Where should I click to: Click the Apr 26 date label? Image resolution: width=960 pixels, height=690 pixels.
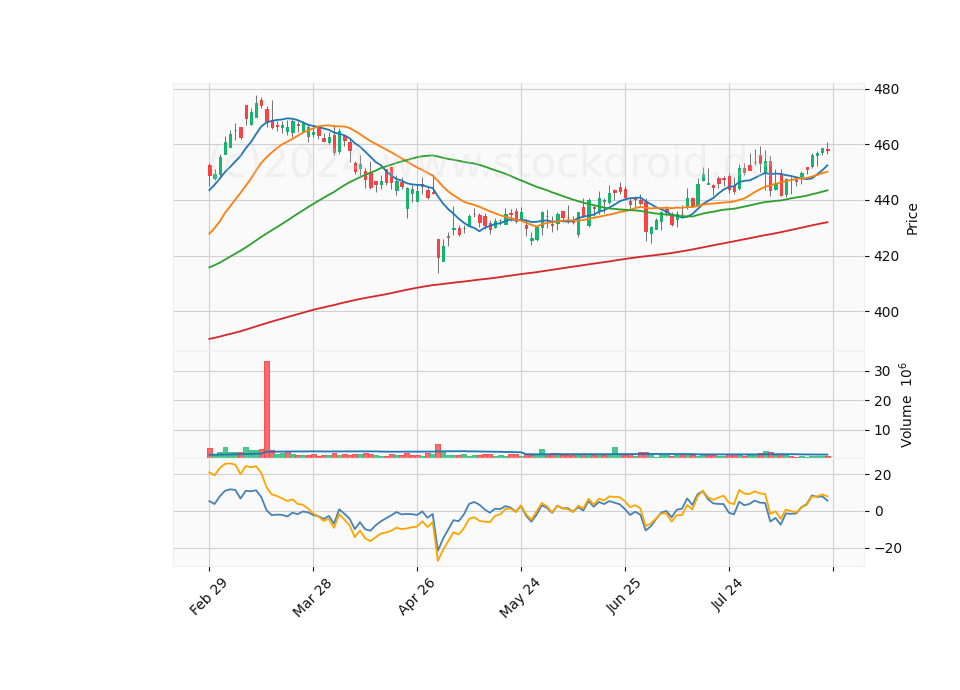click(416, 596)
